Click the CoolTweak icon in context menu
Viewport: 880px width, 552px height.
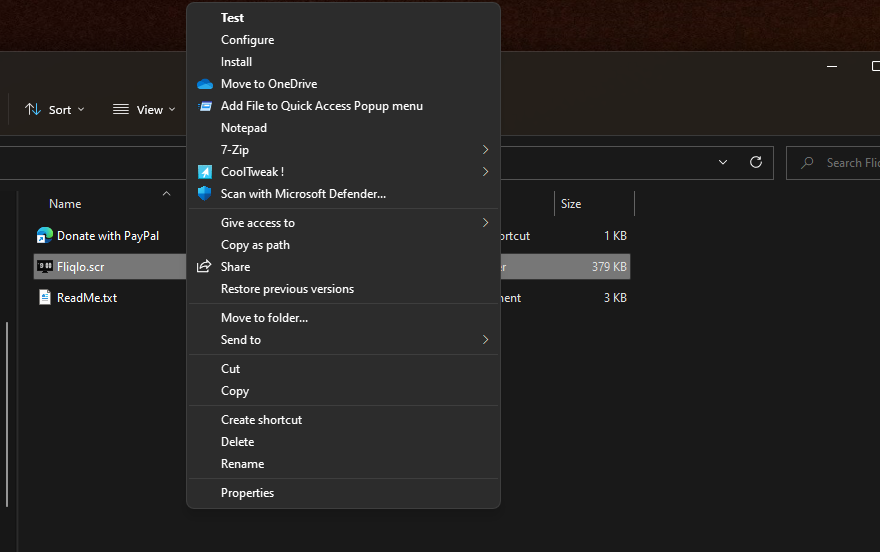(x=205, y=172)
